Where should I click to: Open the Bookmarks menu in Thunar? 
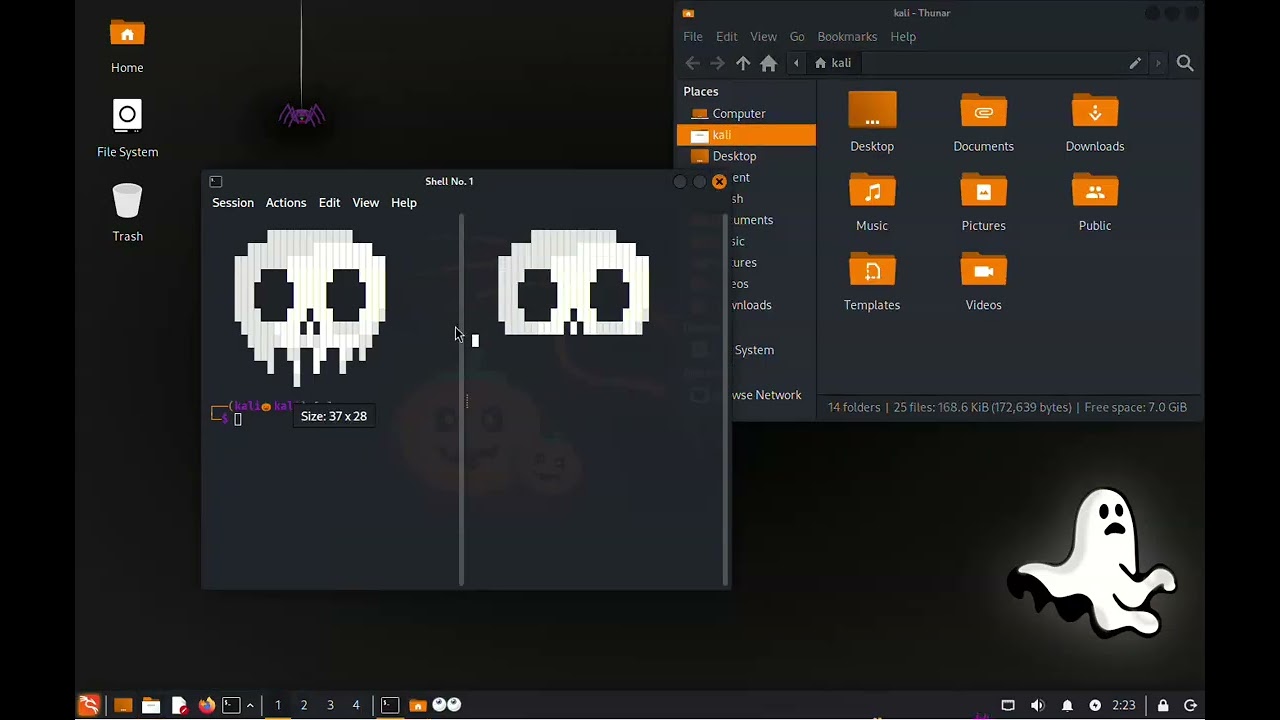click(846, 36)
